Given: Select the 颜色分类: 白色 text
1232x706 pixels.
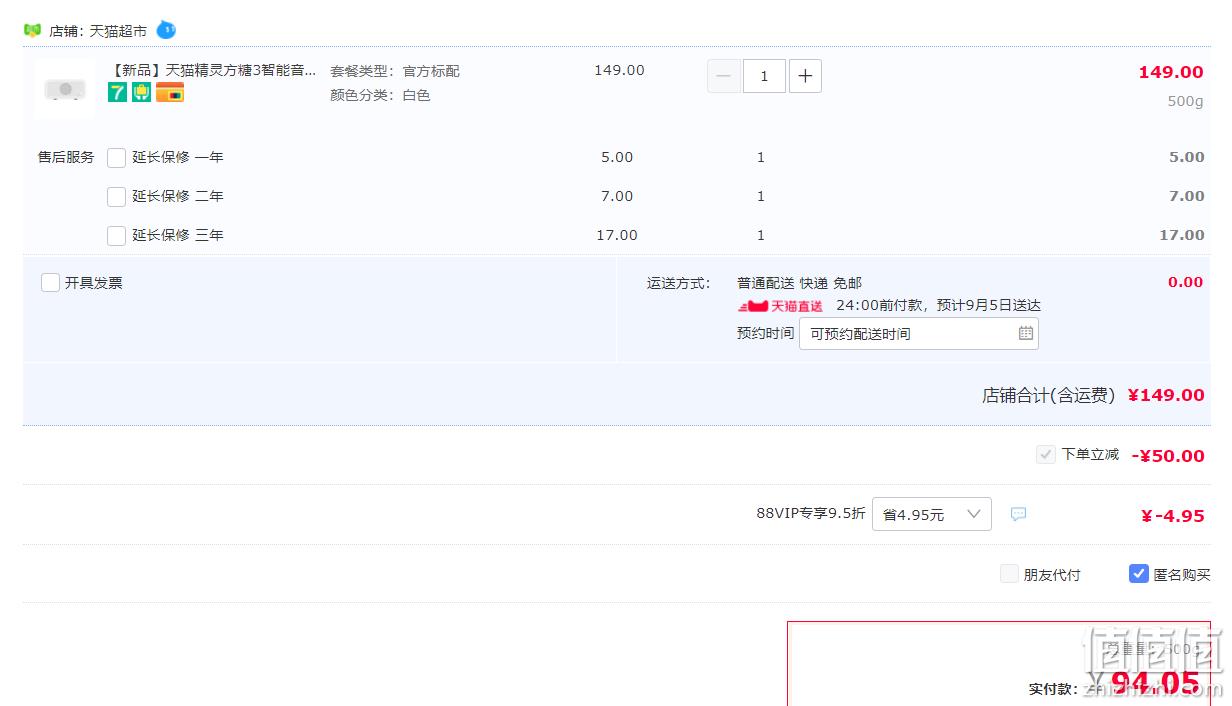Looking at the screenshot, I should click(380, 95).
